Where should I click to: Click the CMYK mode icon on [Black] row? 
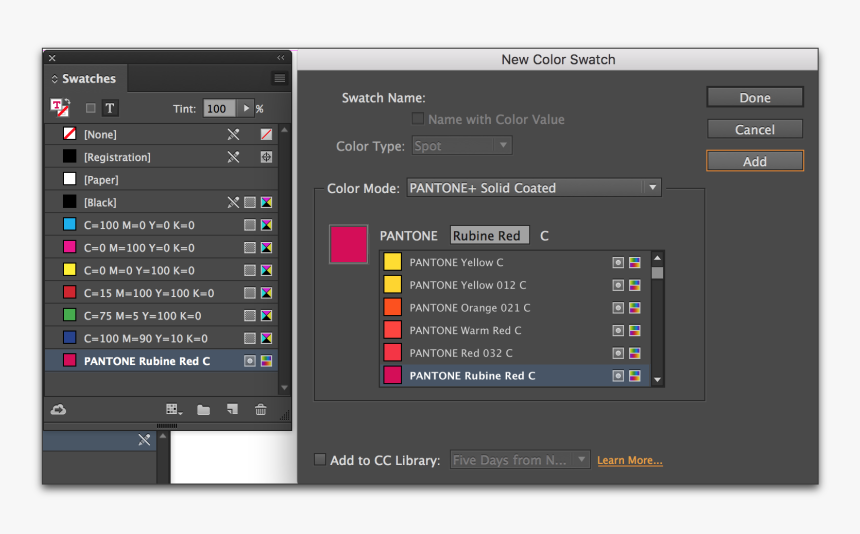click(x=266, y=203)
